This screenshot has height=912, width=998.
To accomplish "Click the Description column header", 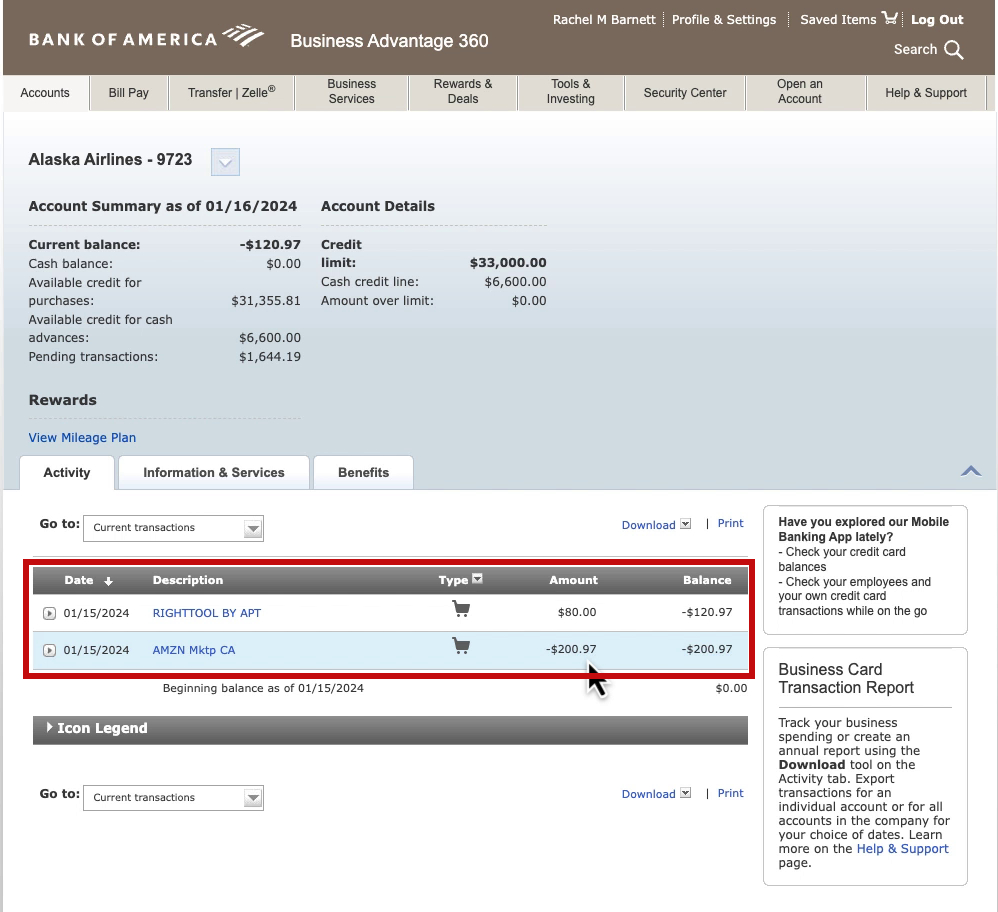I will [188, 580].
